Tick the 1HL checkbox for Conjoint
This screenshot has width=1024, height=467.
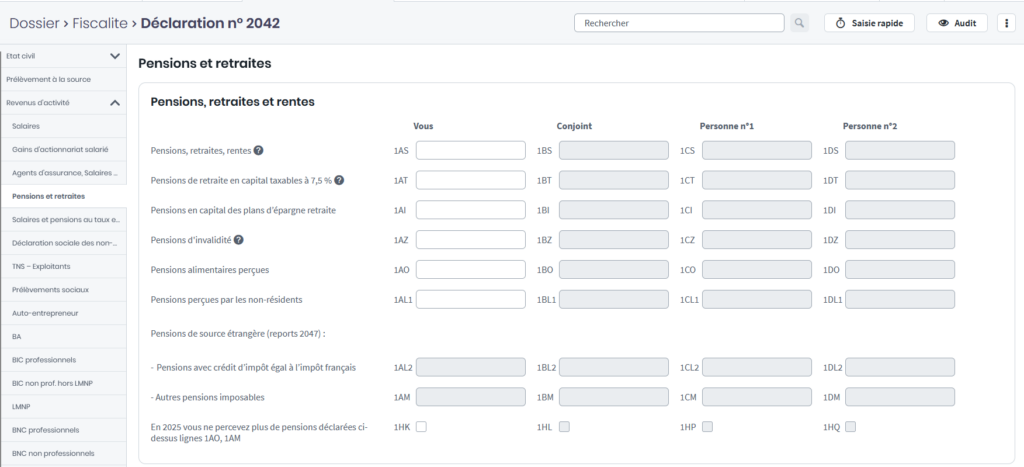click(x=564, y=427)
